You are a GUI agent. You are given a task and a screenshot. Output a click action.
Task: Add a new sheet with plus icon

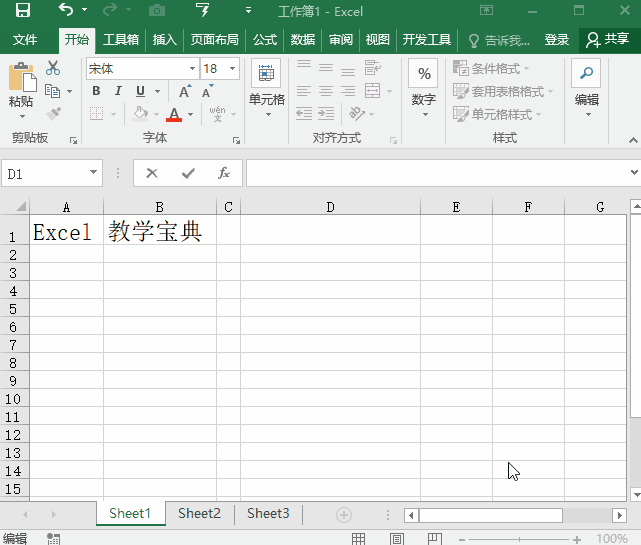pos(344,515)
